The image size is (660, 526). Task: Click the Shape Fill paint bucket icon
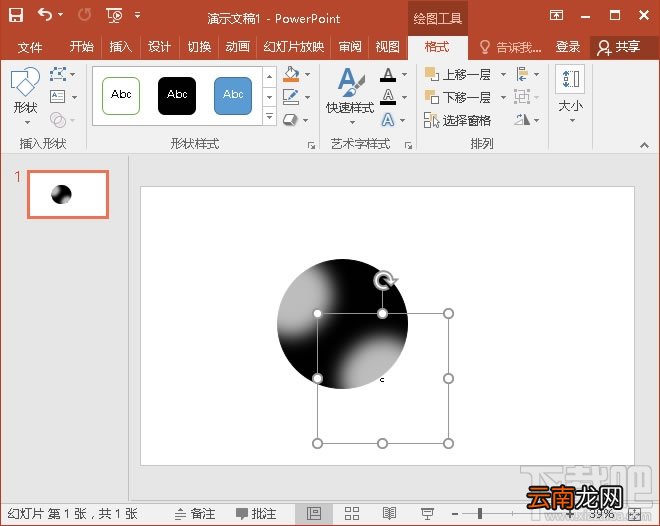(291, 74)
